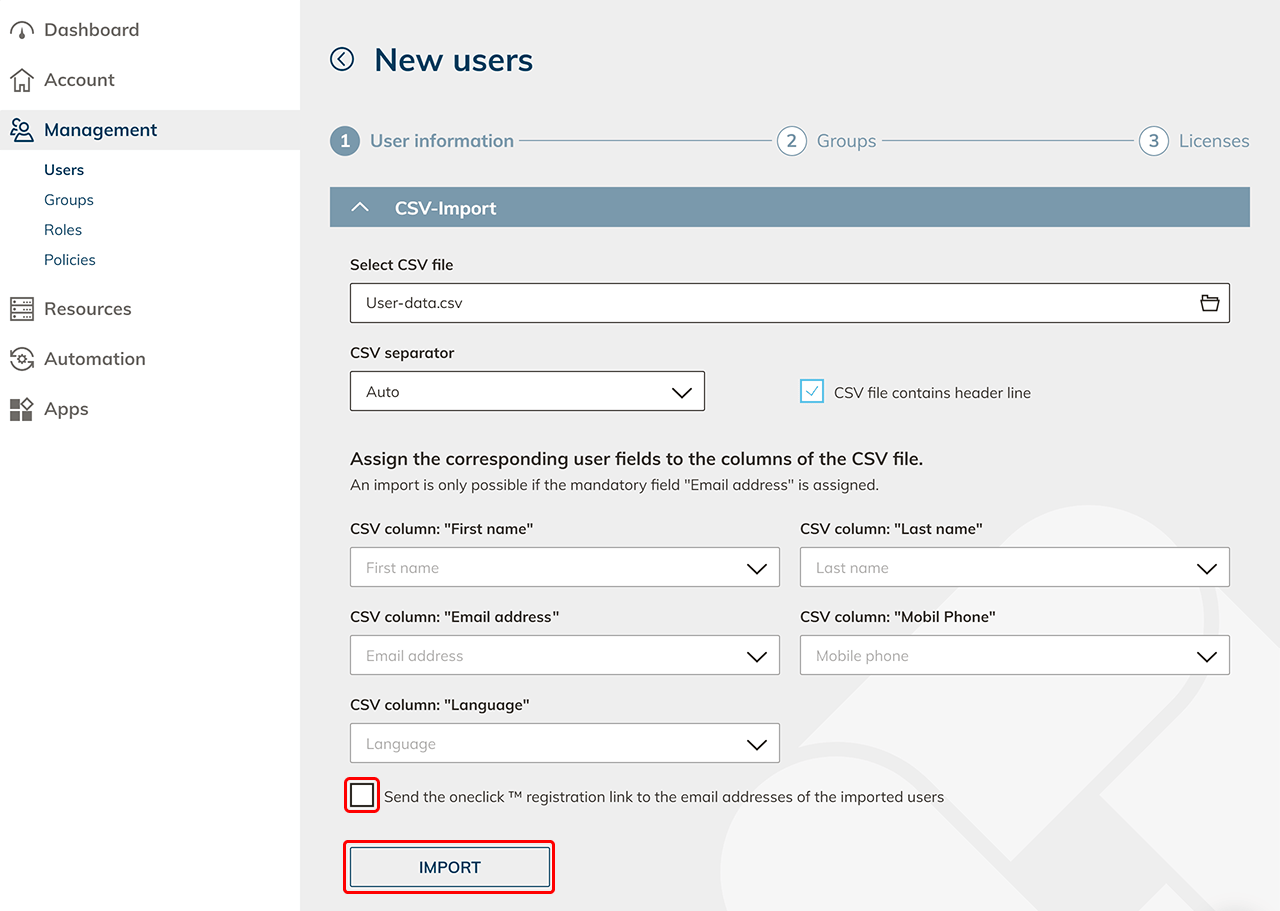
Task: Browse files with the folder icon
Action: [x=1209, y=303]
